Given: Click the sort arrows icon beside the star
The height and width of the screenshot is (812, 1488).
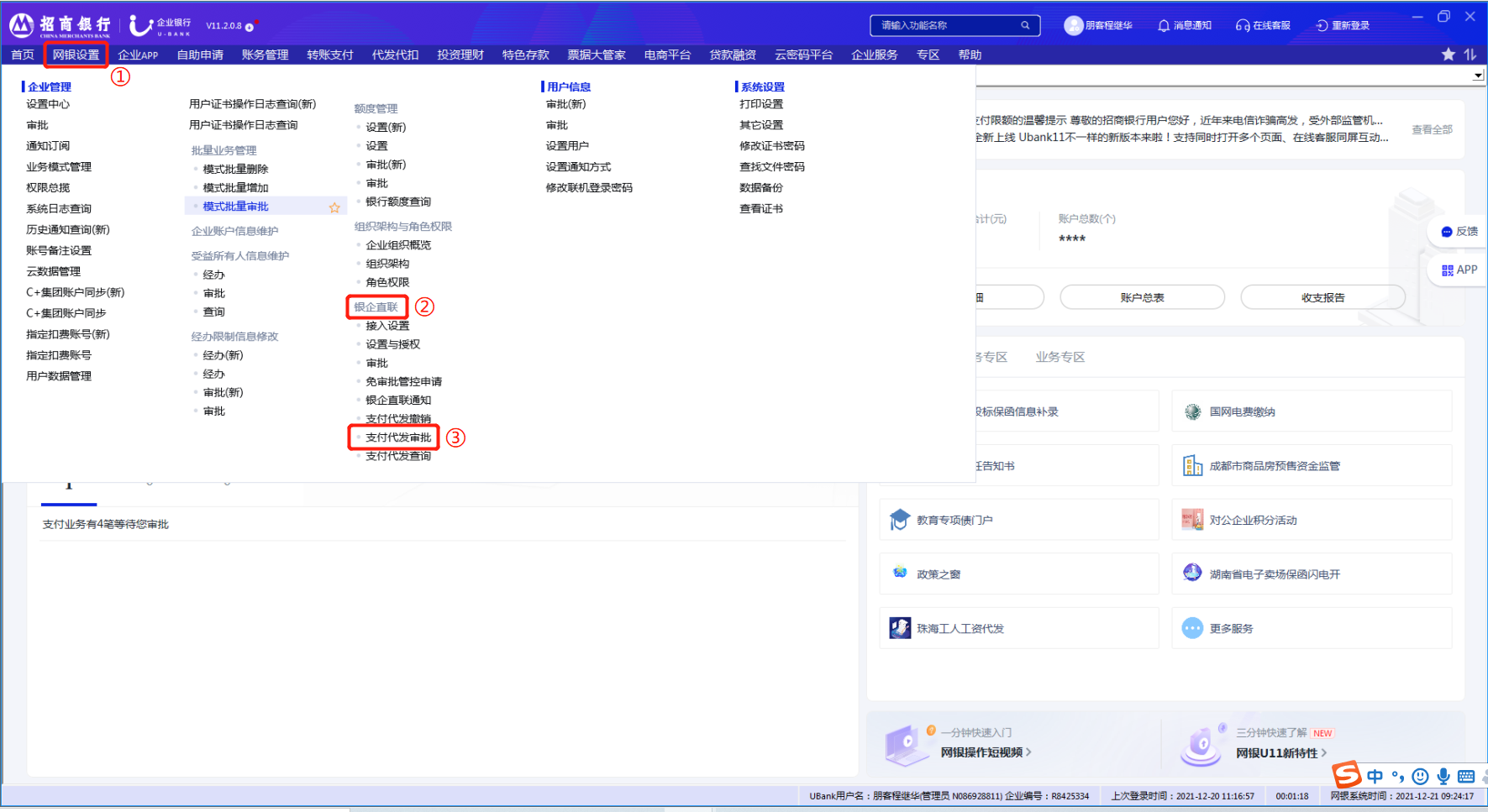Looking at the screenshot, I should [x=1470, y=55].
